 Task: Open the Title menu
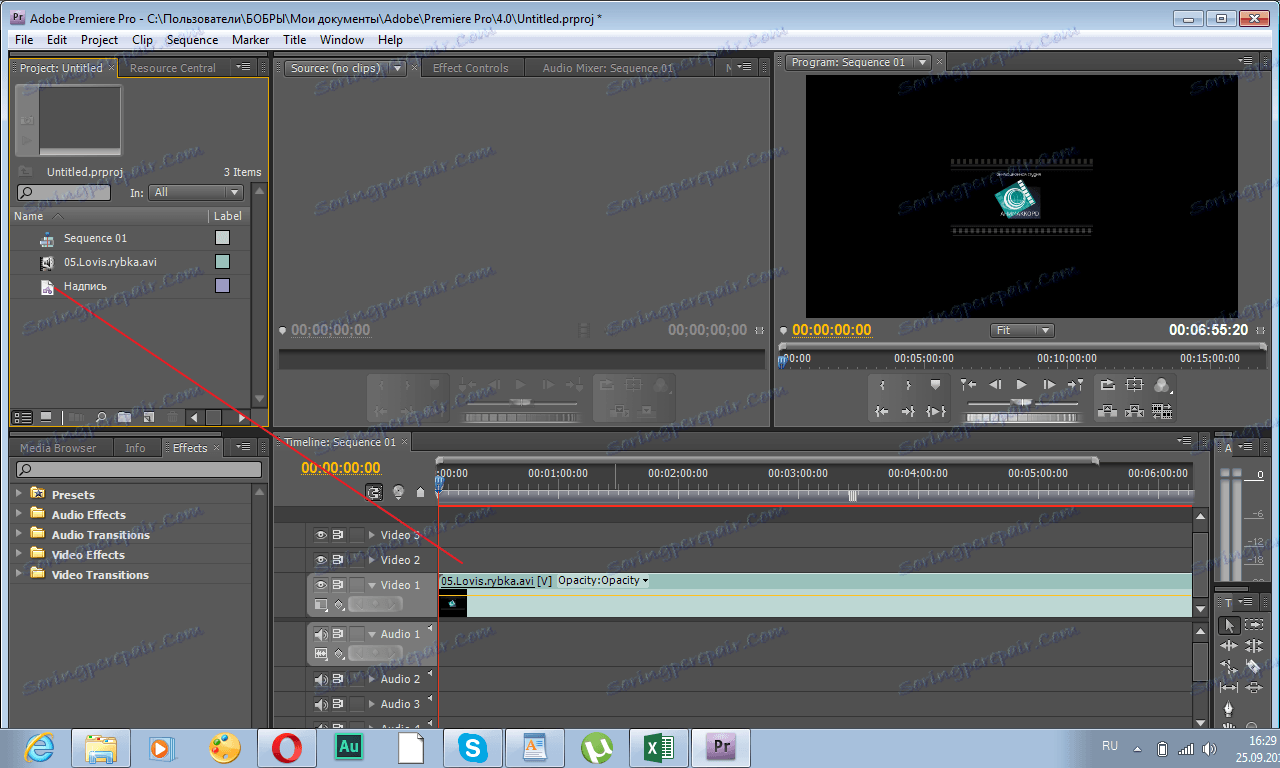coord(294,40)
